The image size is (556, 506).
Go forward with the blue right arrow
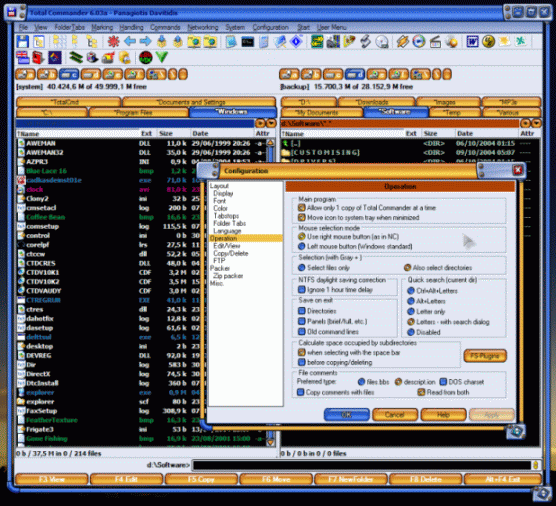coord(145,41)
